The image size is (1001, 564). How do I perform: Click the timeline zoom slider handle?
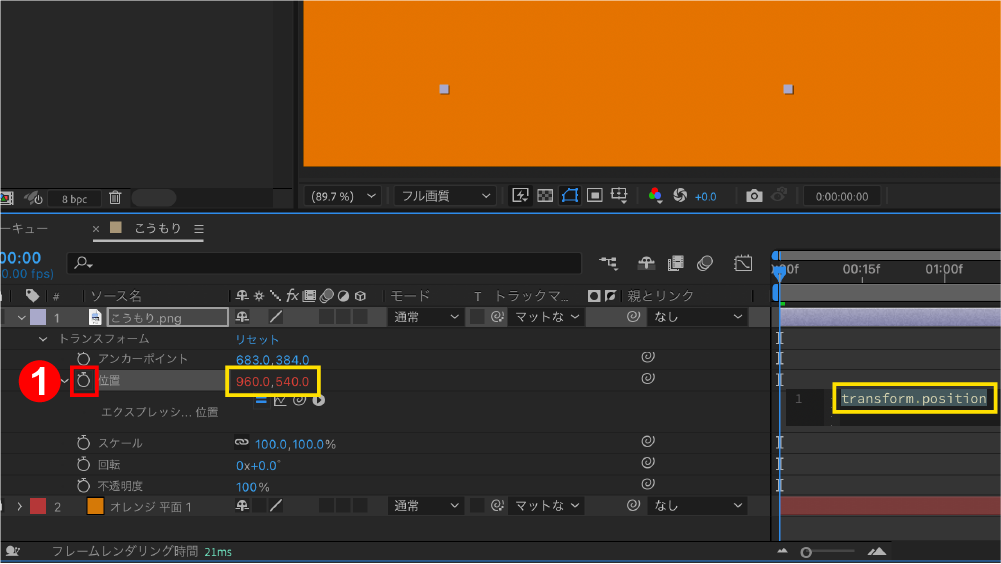click(806, 553)
